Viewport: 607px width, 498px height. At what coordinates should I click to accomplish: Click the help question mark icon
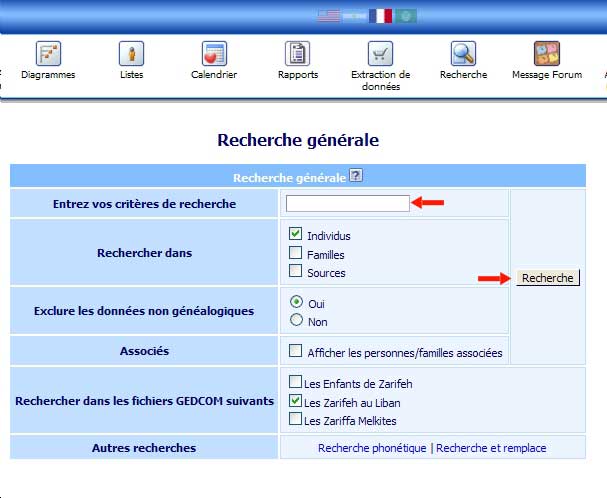coord(356,176)
